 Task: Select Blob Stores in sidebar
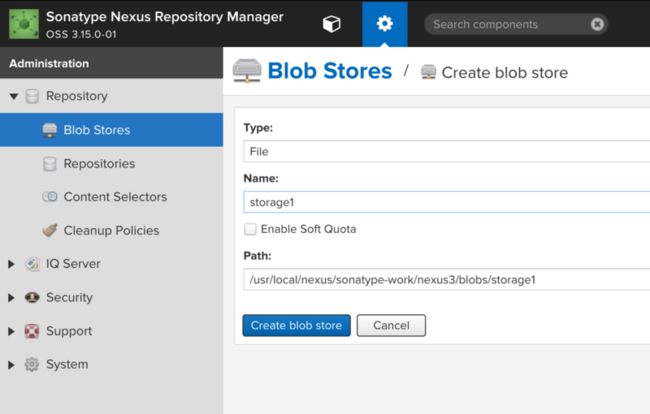click(111, 130)
